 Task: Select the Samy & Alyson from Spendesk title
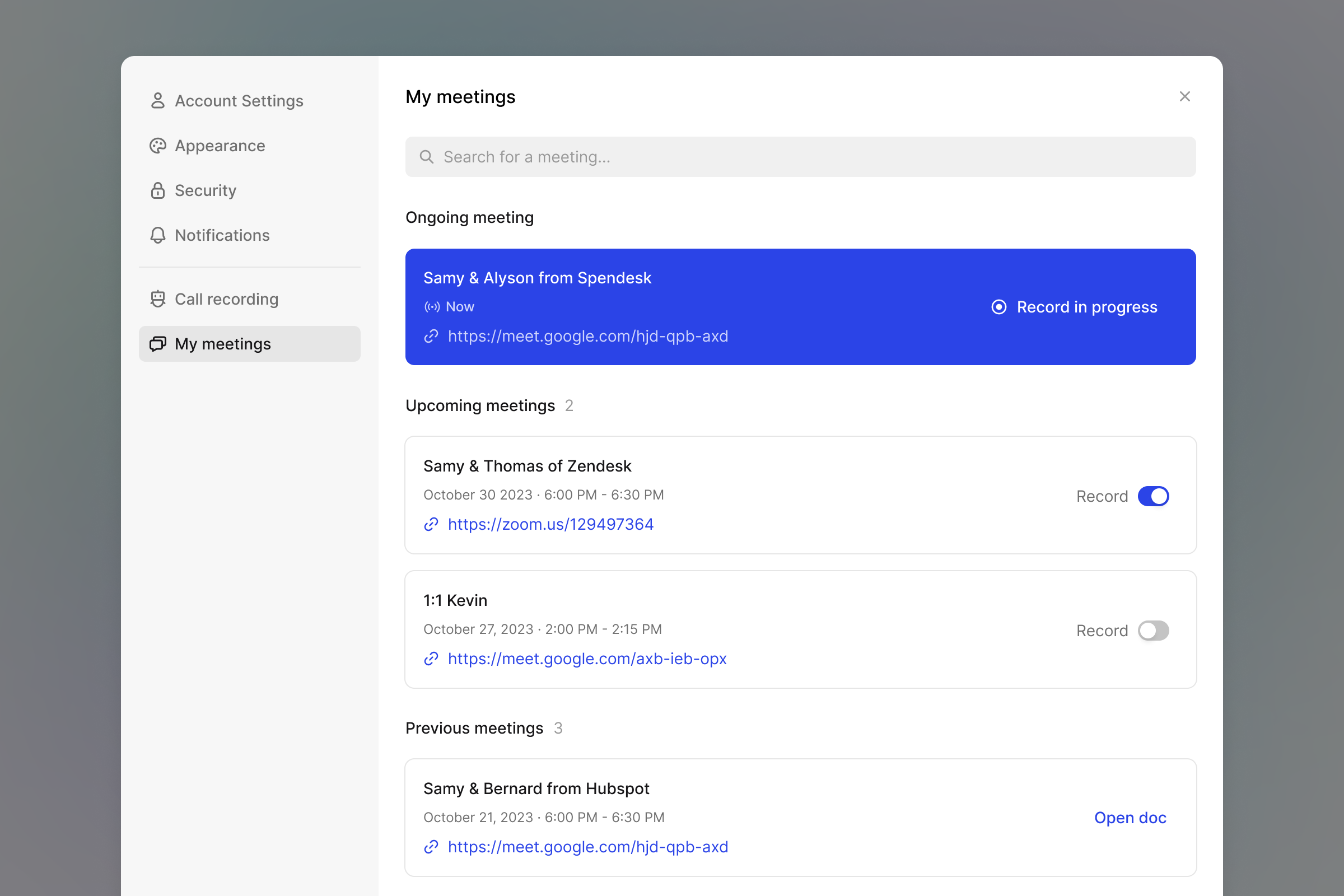537,278
